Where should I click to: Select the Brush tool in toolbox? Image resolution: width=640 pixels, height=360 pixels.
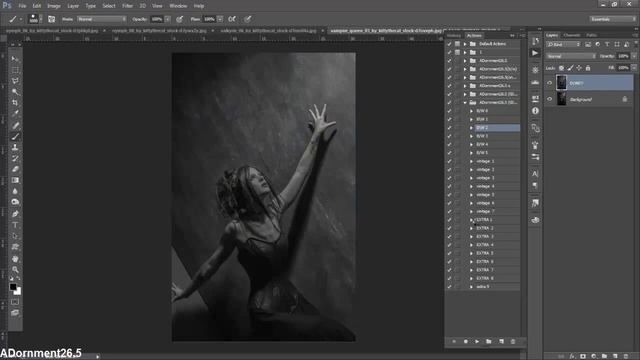[15, 136]
